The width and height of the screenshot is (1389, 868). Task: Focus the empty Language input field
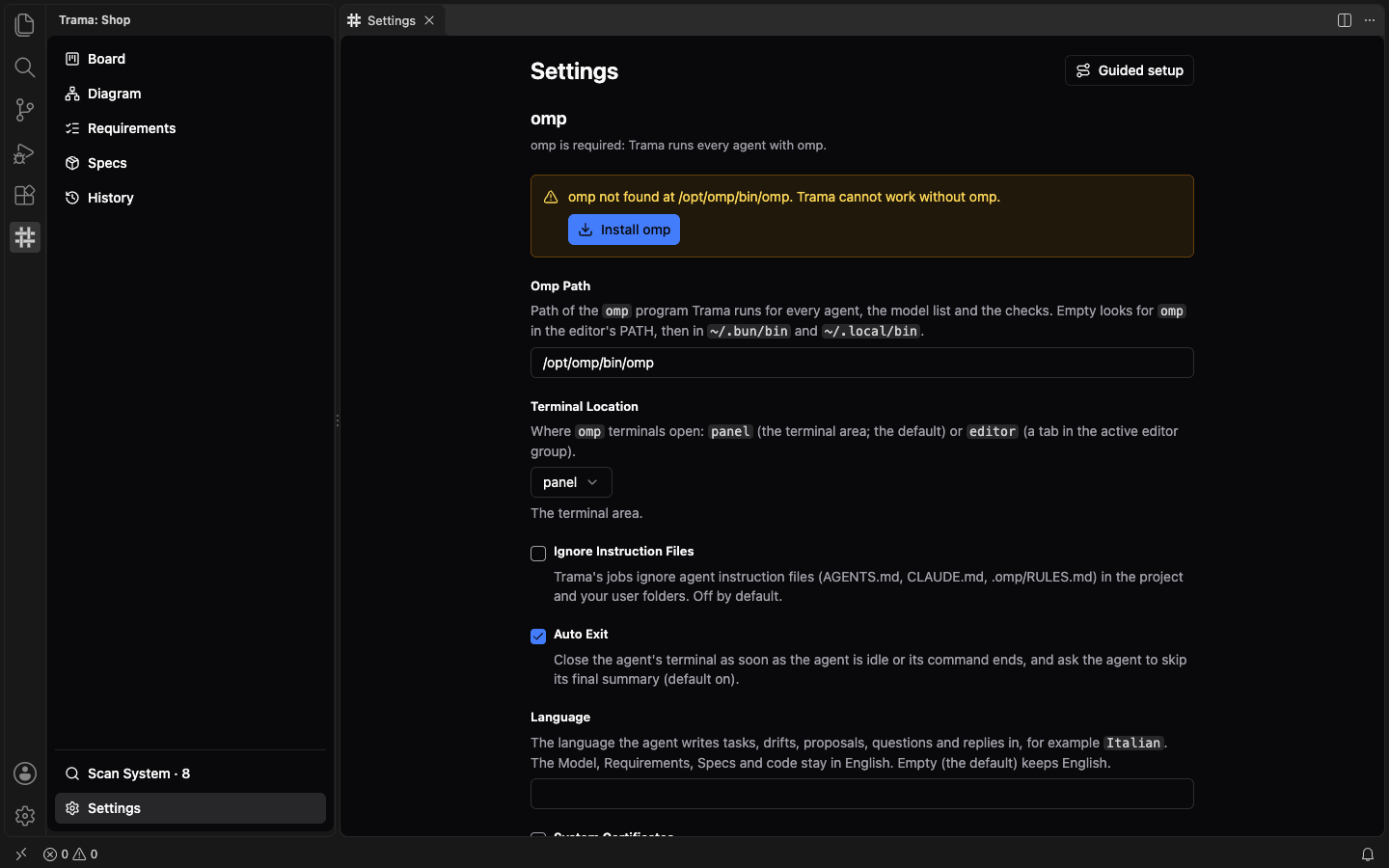(x=862, y=794)
